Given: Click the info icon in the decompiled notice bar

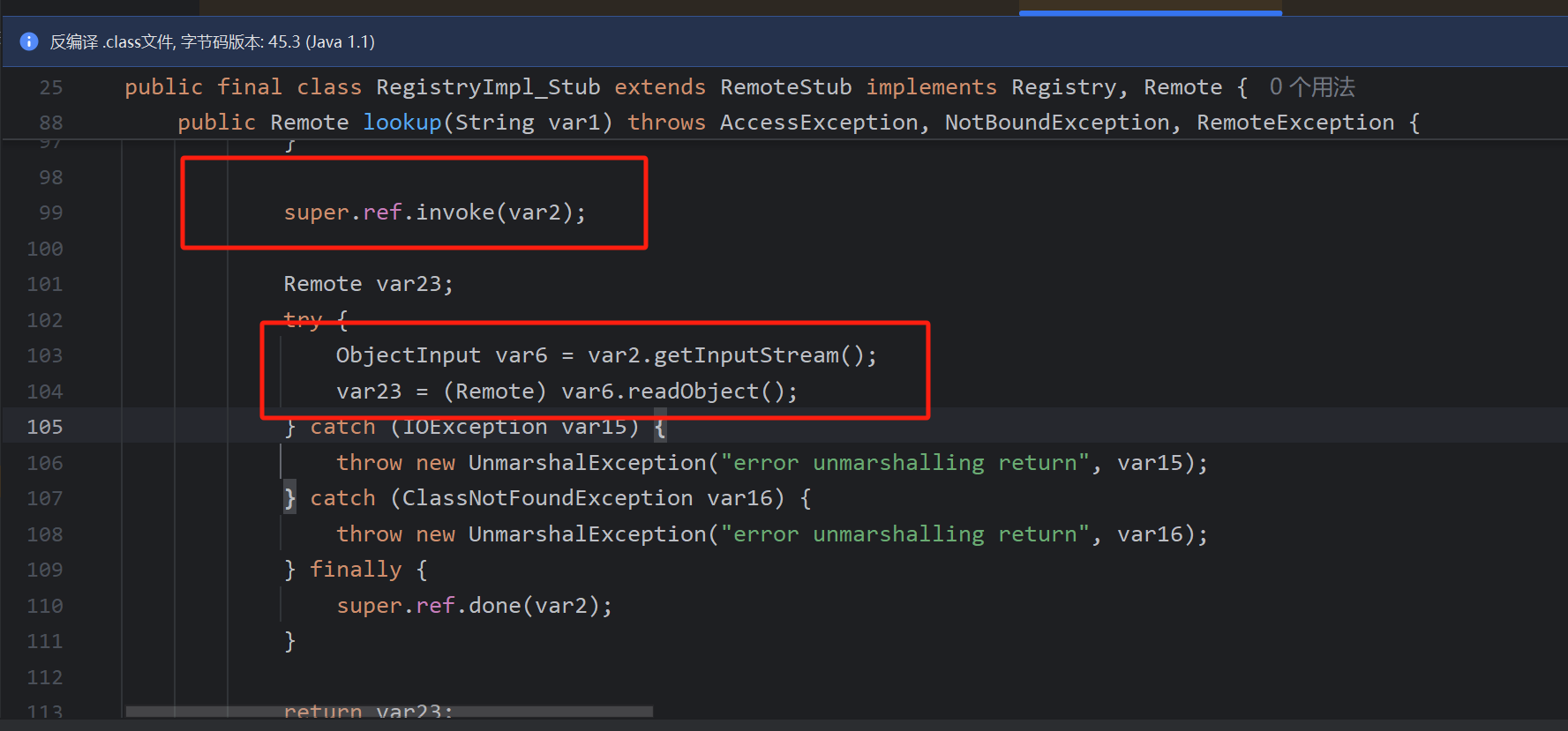Looking at the screenshot, I should [29, 41].
